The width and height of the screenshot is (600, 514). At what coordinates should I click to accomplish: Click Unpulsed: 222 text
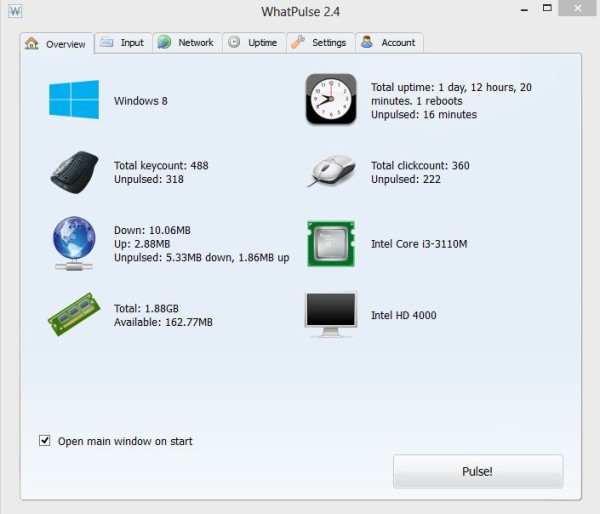pyautogui.click(x=406, y=179)
